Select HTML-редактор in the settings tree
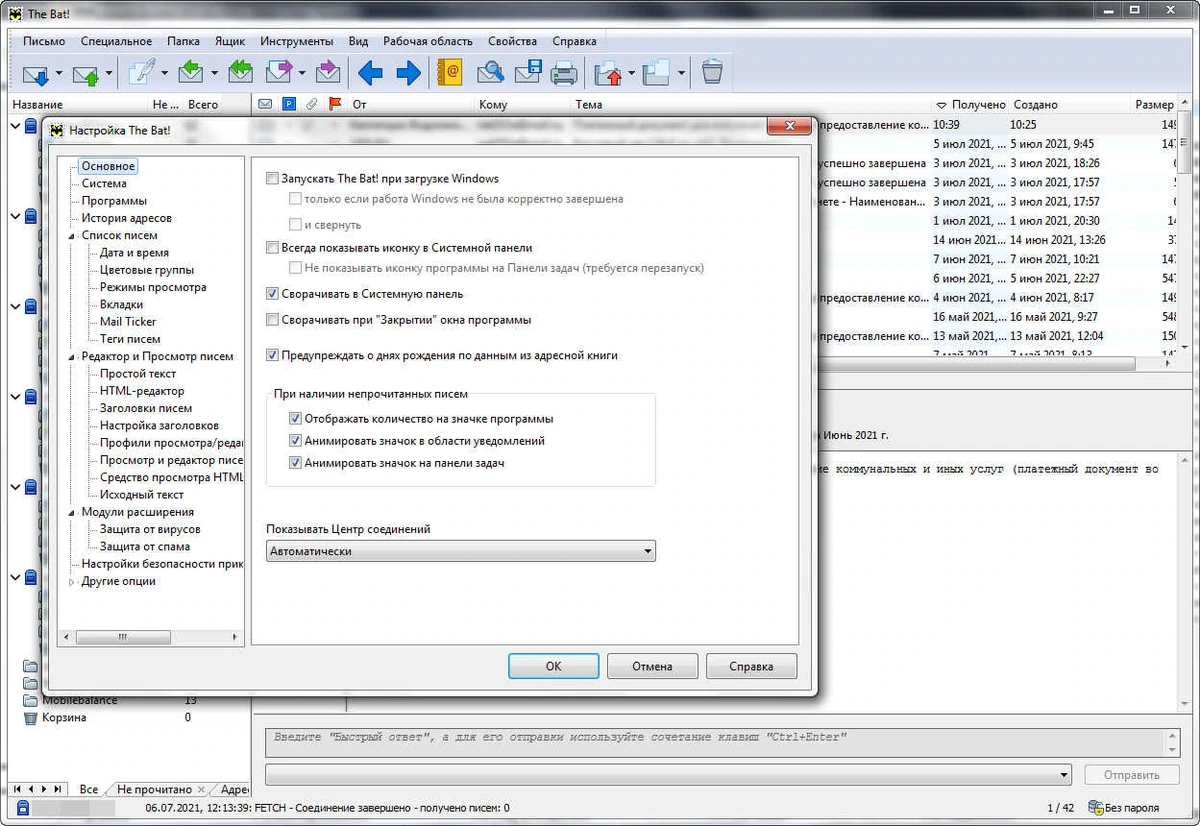 [x=142, y=391]
